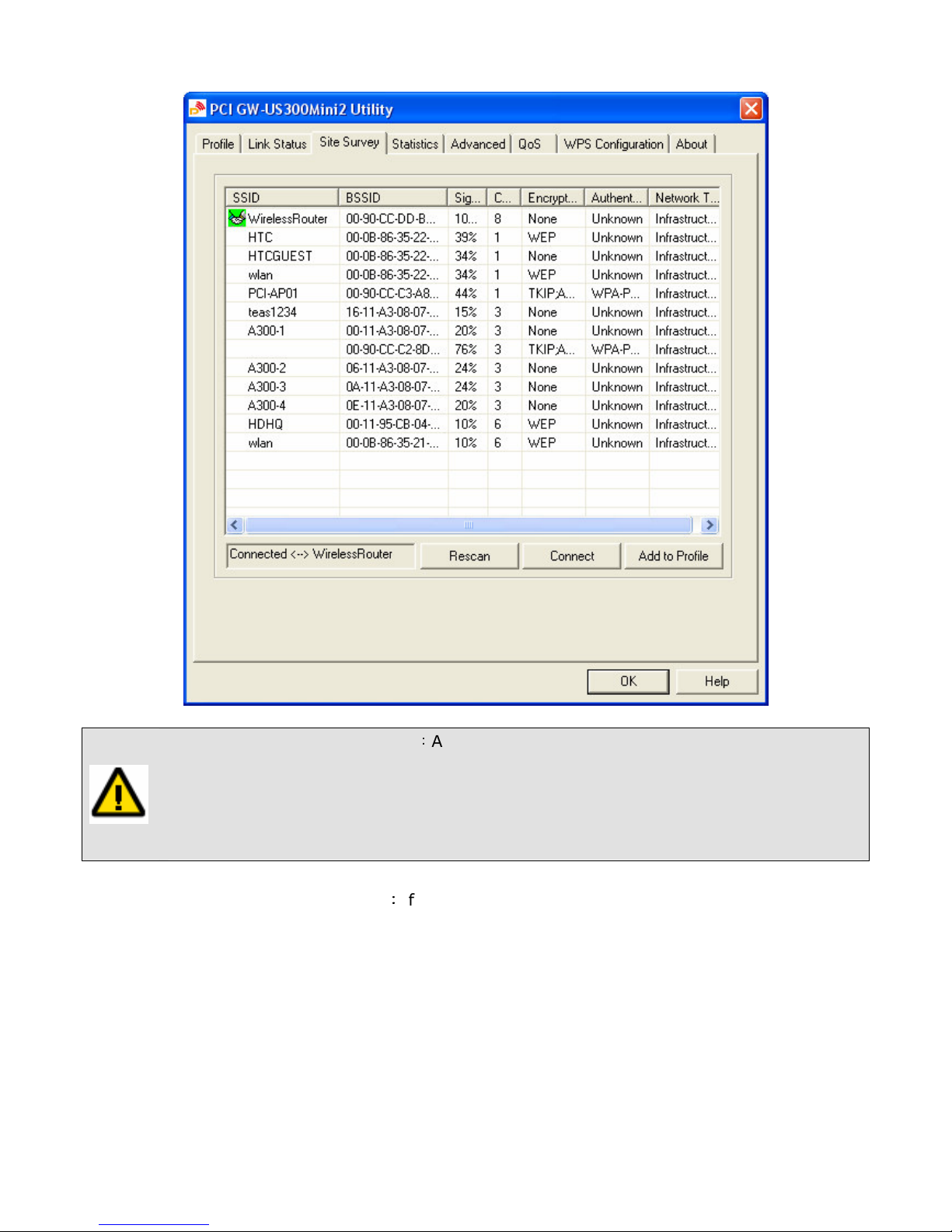Sort the list by BSSID column header
952x1232 pixels.
tap(392, 197)
